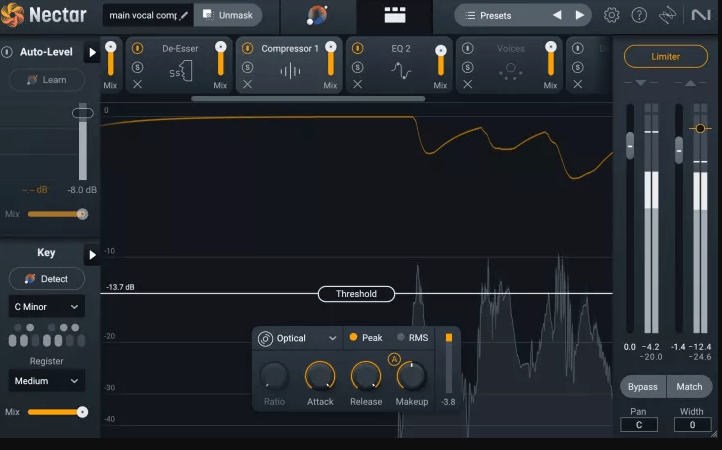Toggle auto makeup gain 'A' button
Screen dimensions: 722x450
[x=394, y=359]
